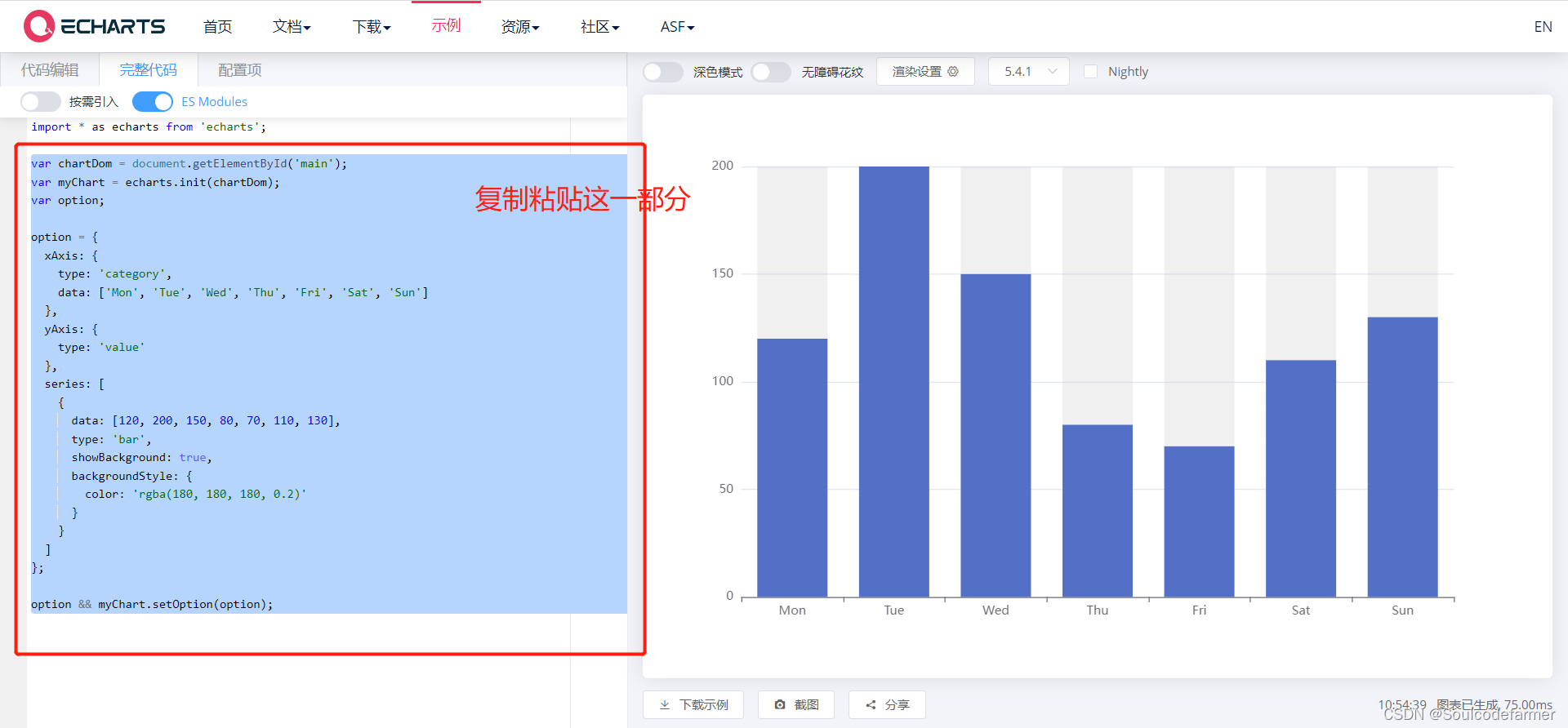This screenshot has width=1568, height=728.
Task: Click the xAxis data array line
Action: 243,292
